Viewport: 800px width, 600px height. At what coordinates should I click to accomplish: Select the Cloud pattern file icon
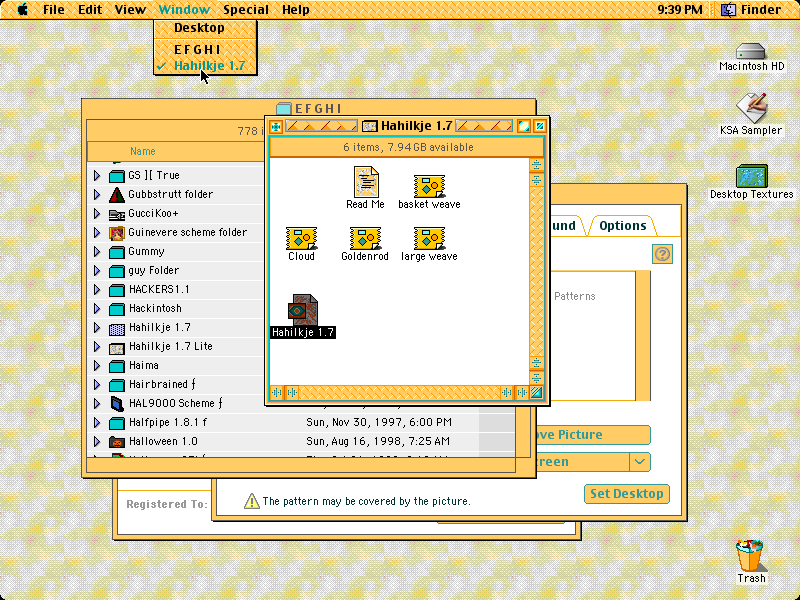[x=301, y=238]
